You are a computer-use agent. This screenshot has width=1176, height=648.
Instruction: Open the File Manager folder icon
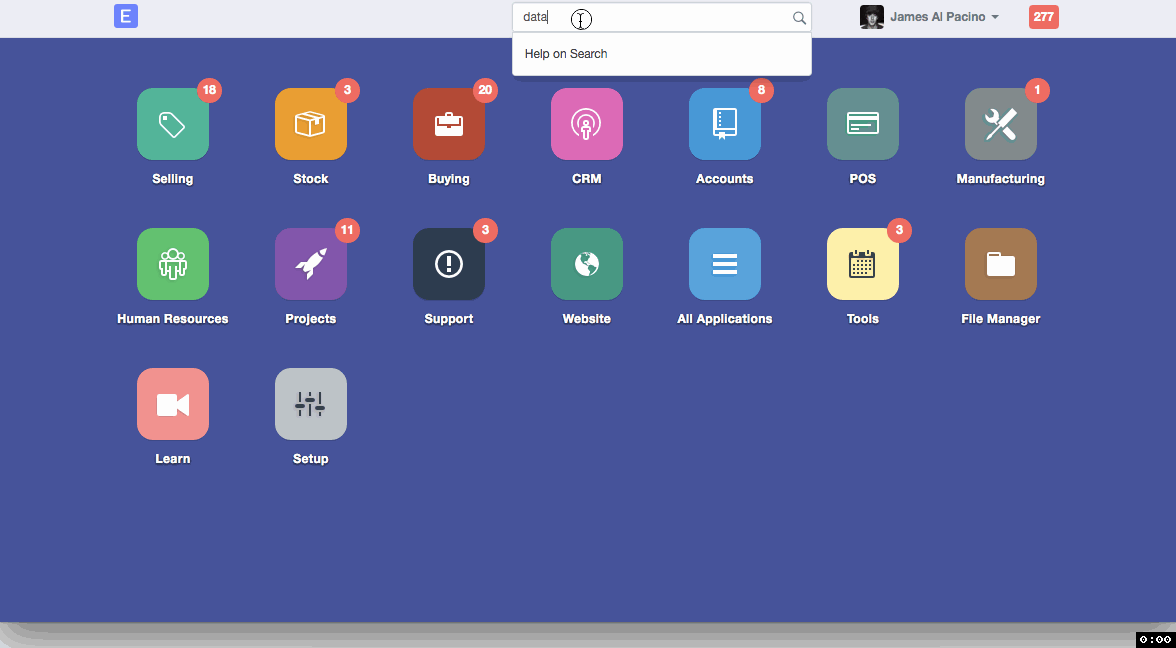coord(1001,264)
